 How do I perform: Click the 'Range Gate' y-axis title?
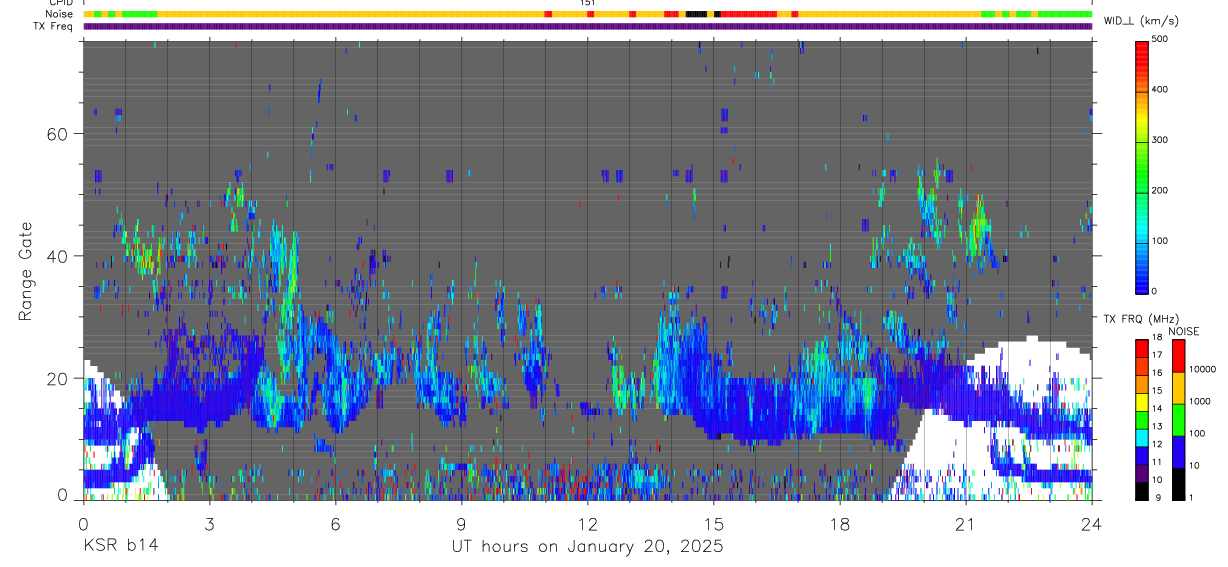[x=27, y=271]
